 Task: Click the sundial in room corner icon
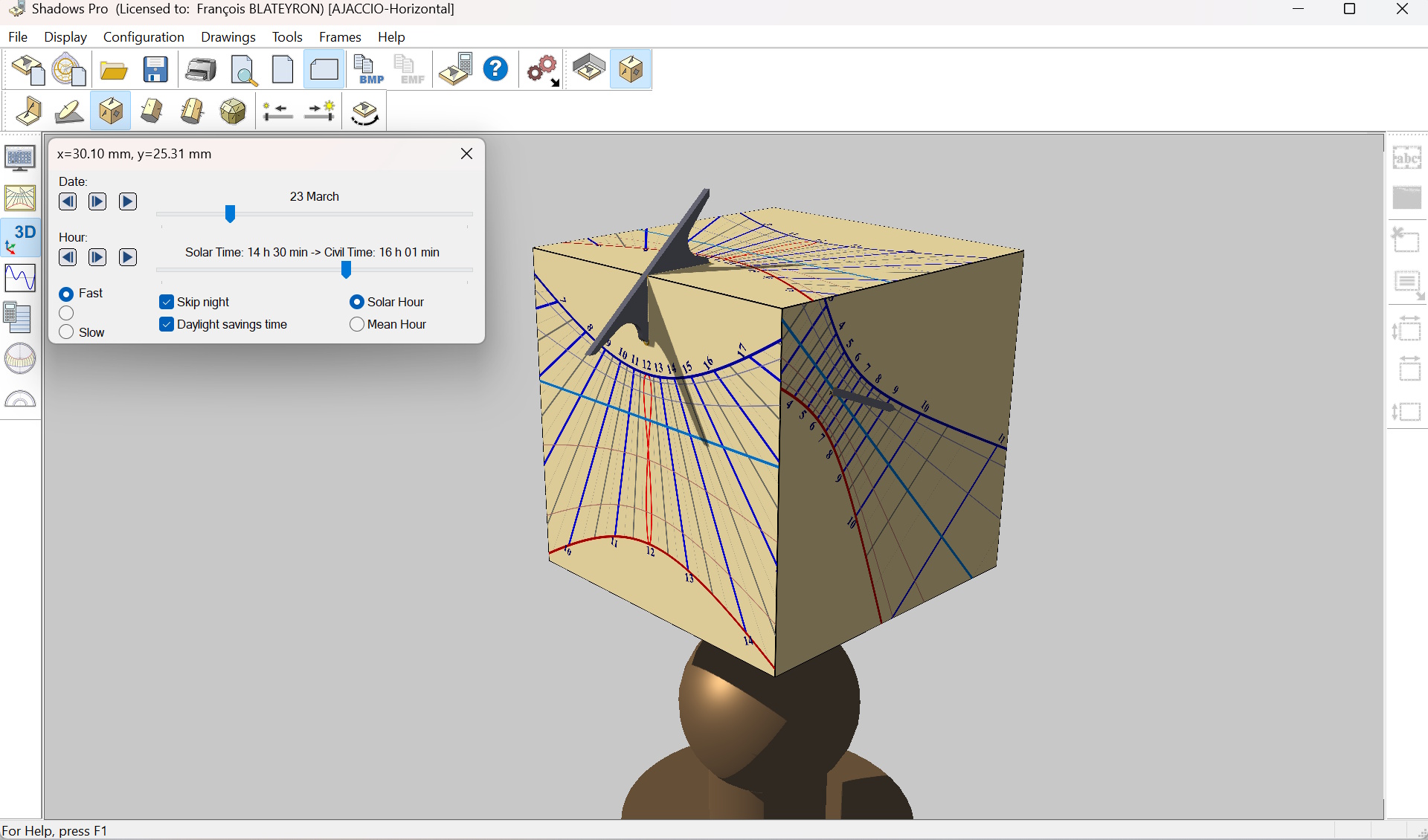click(588, 69)
